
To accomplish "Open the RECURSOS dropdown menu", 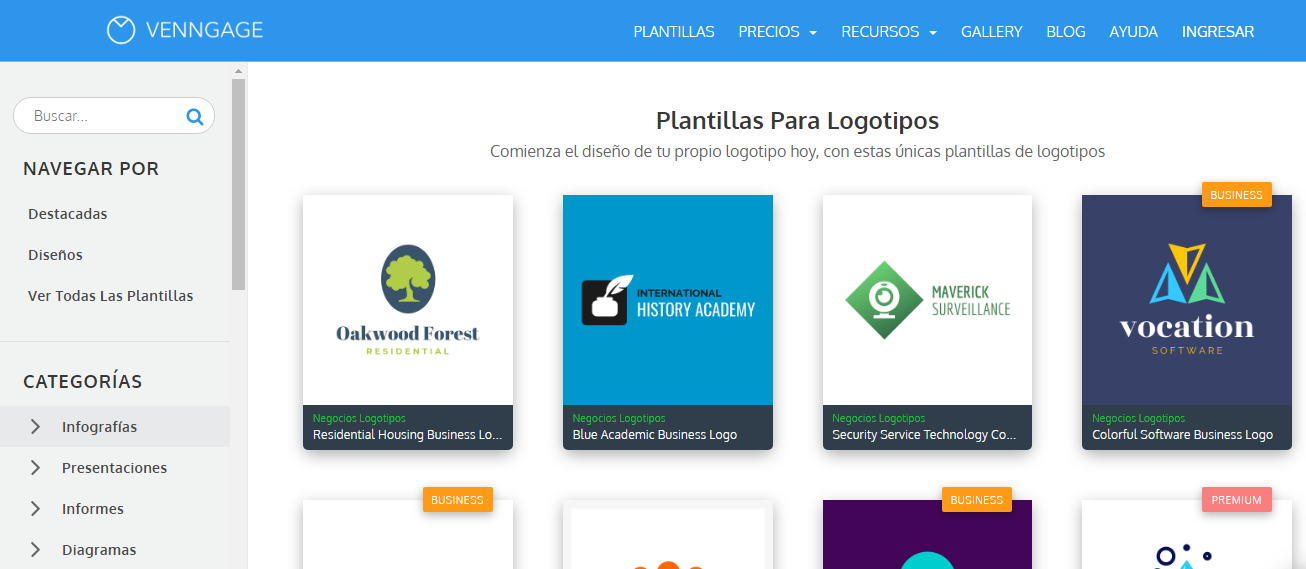I will pos(888,32).
